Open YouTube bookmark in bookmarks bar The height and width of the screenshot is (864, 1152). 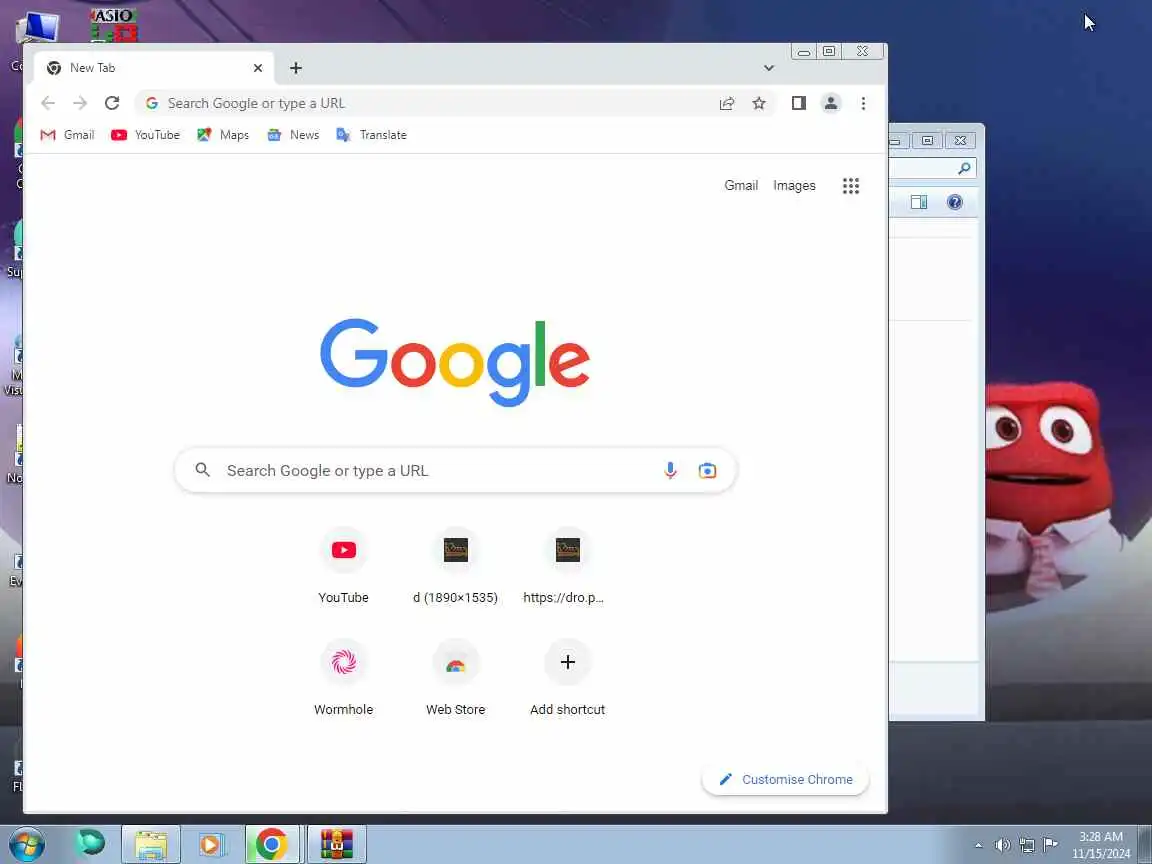[145, 135]
